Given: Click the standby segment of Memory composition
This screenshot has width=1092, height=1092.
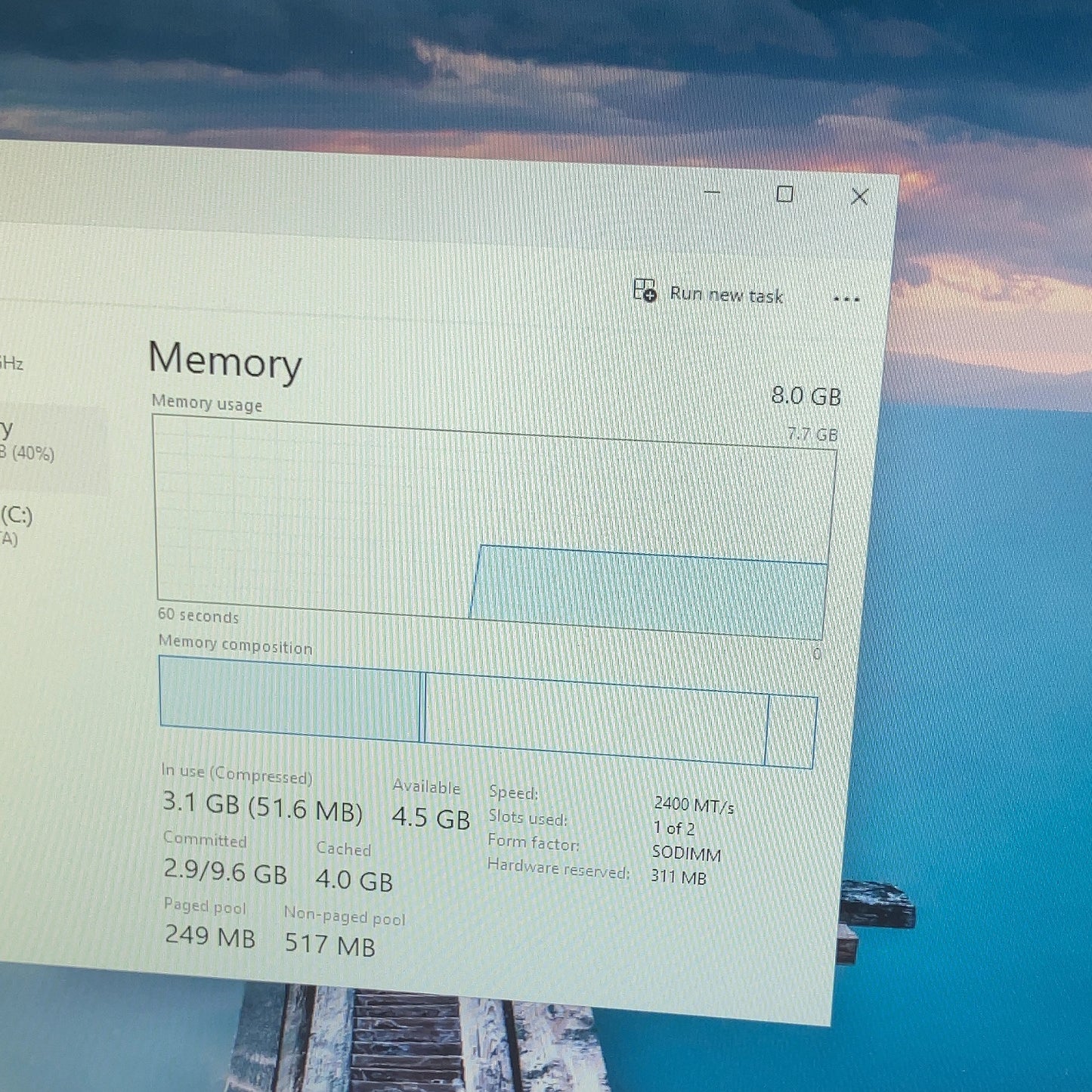Looking at the screenshot, I should click(x=595, y=718).
